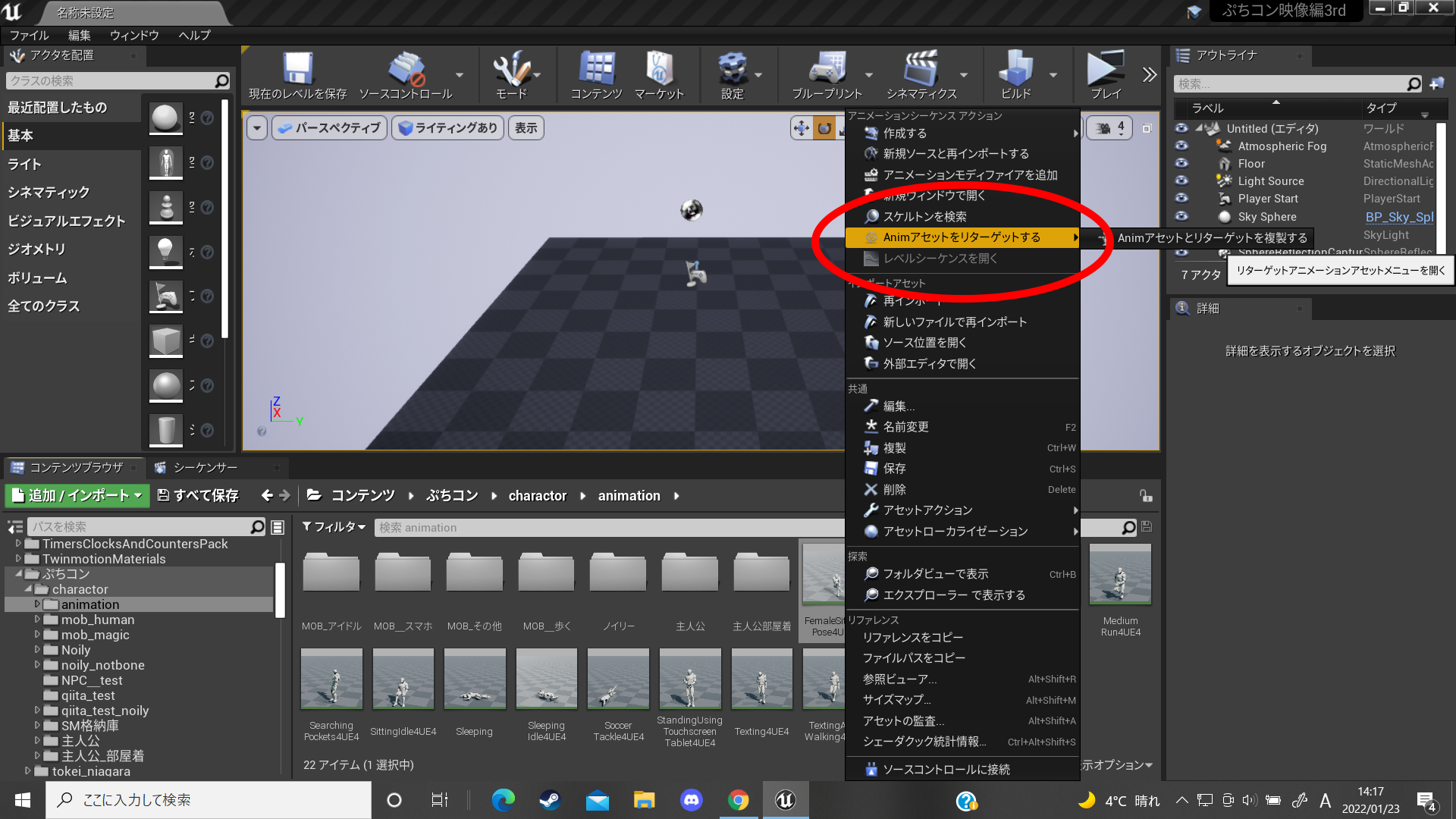
Task: Open the パースペクティブ viewport dropdown
Action: tap(329, 128)
